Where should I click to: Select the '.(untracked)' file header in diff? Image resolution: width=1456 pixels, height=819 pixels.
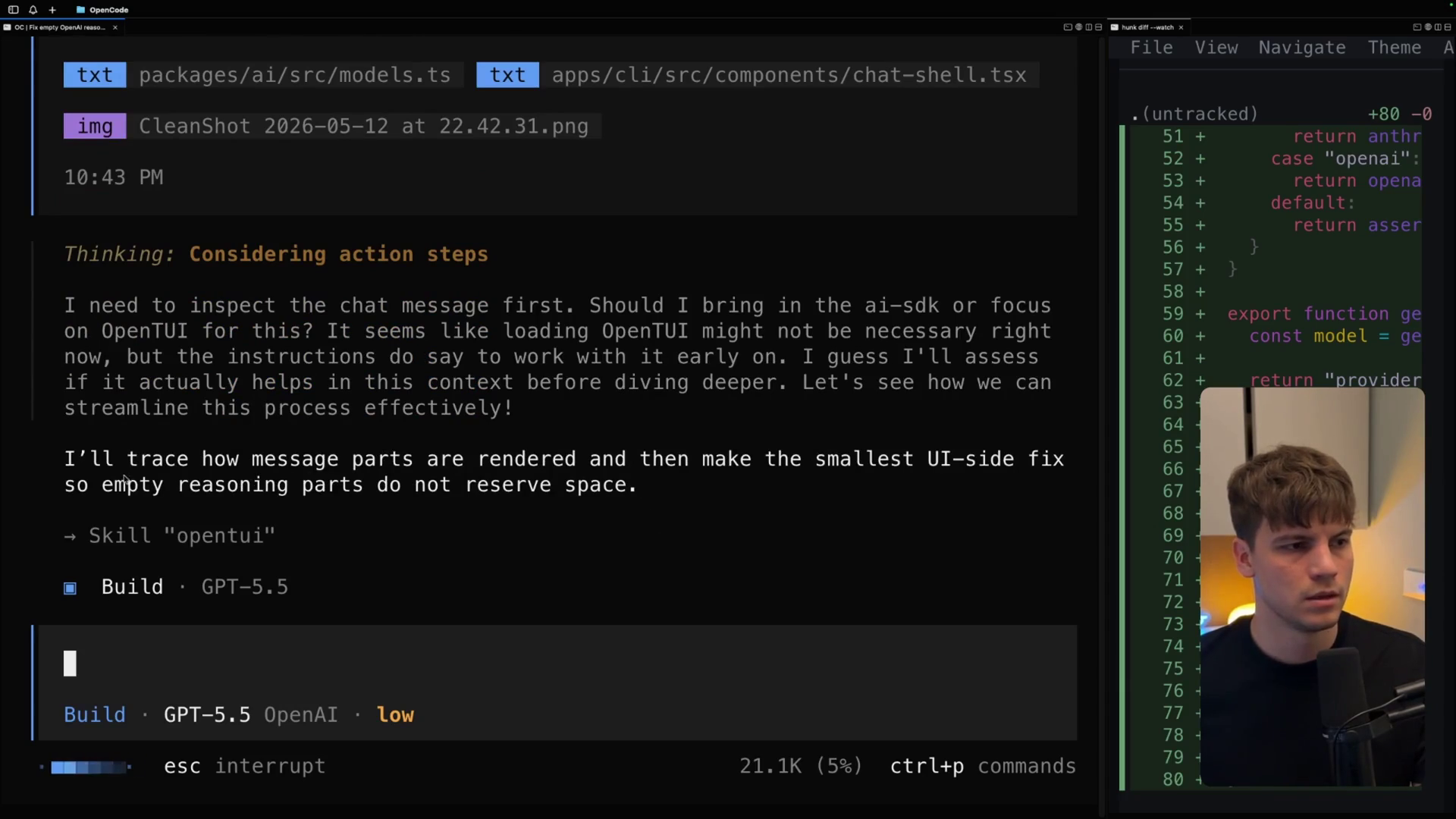(1194, 115)
